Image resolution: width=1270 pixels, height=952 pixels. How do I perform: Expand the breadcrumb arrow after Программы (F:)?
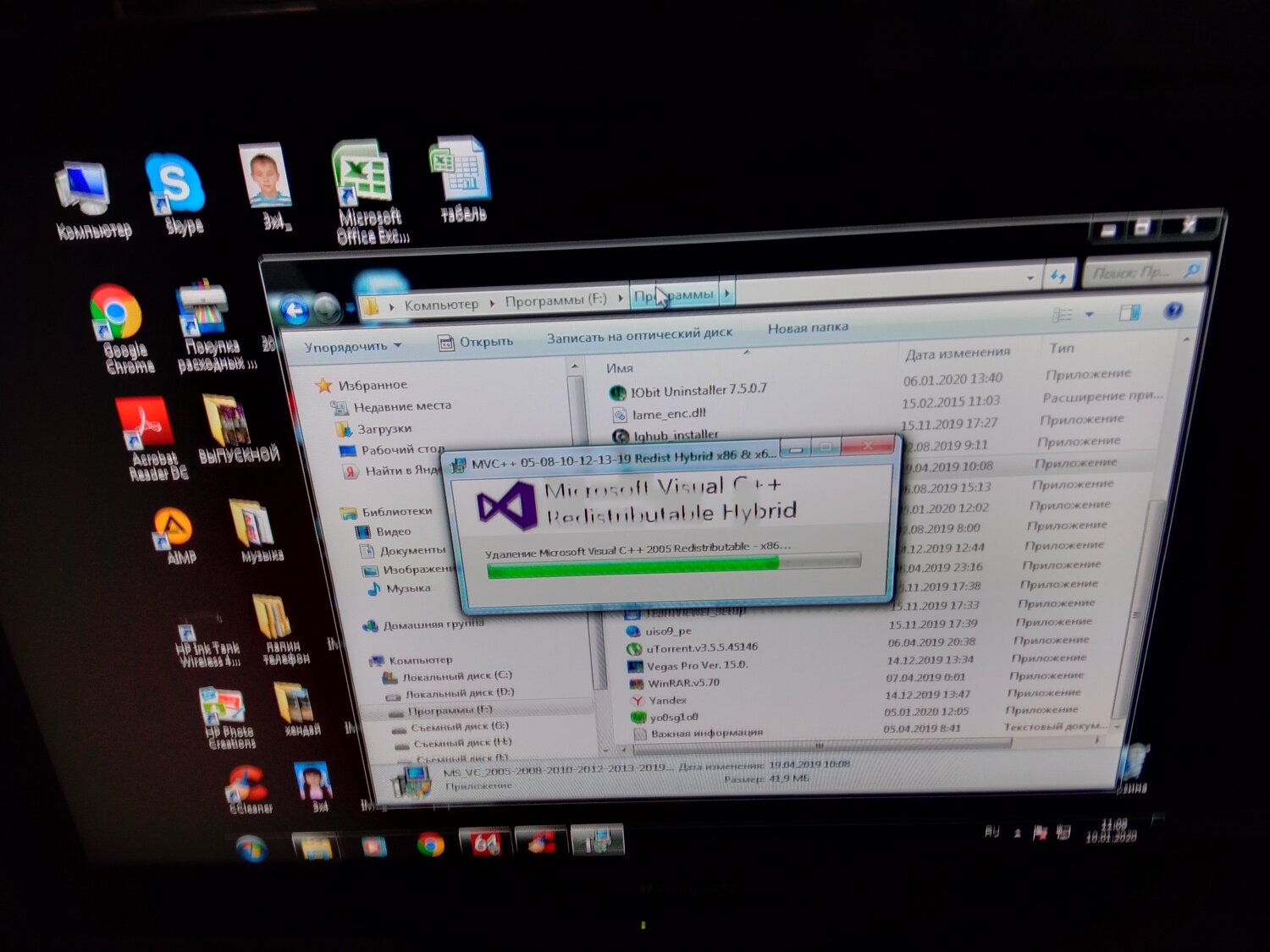coord(621,297)
